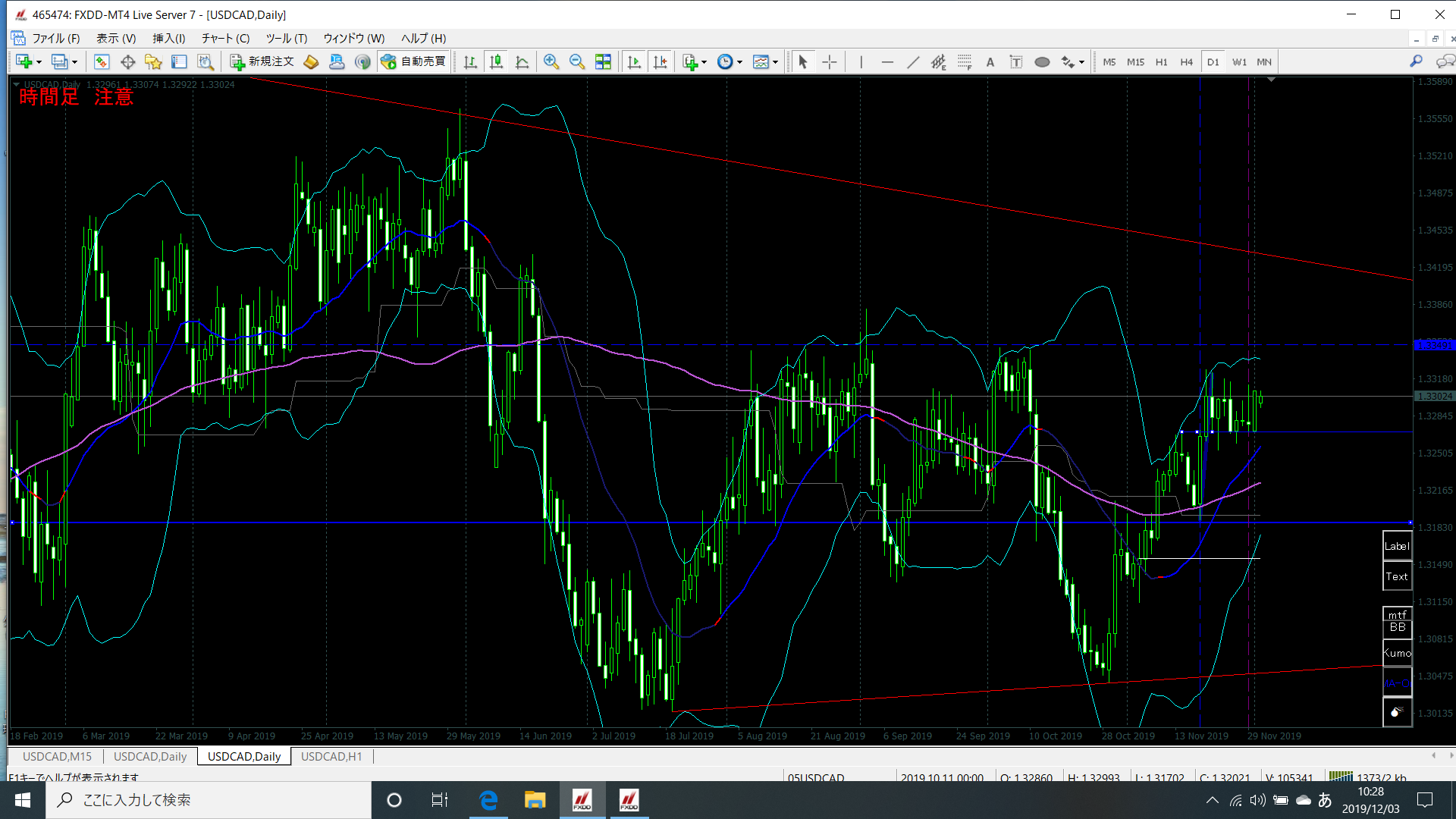The width and height of the screenshot is (1456, 819).
Task: Click Windows search box on taskbar
Action: (209, 800)
